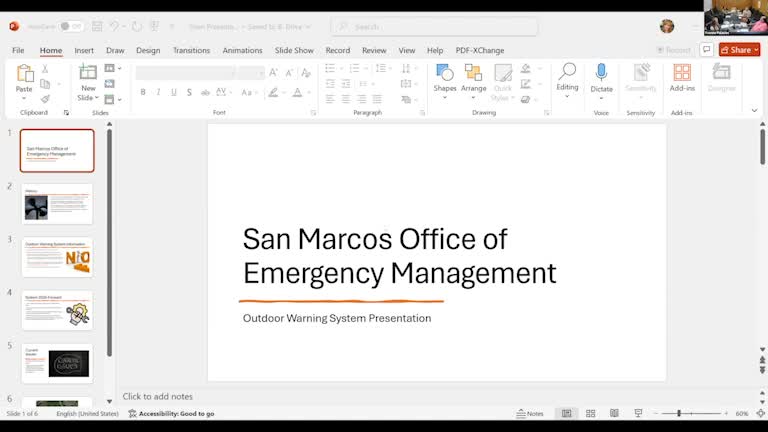Open Reading View from status bar
This screenshot has width=768, height=432.
[x=614, y=413]
